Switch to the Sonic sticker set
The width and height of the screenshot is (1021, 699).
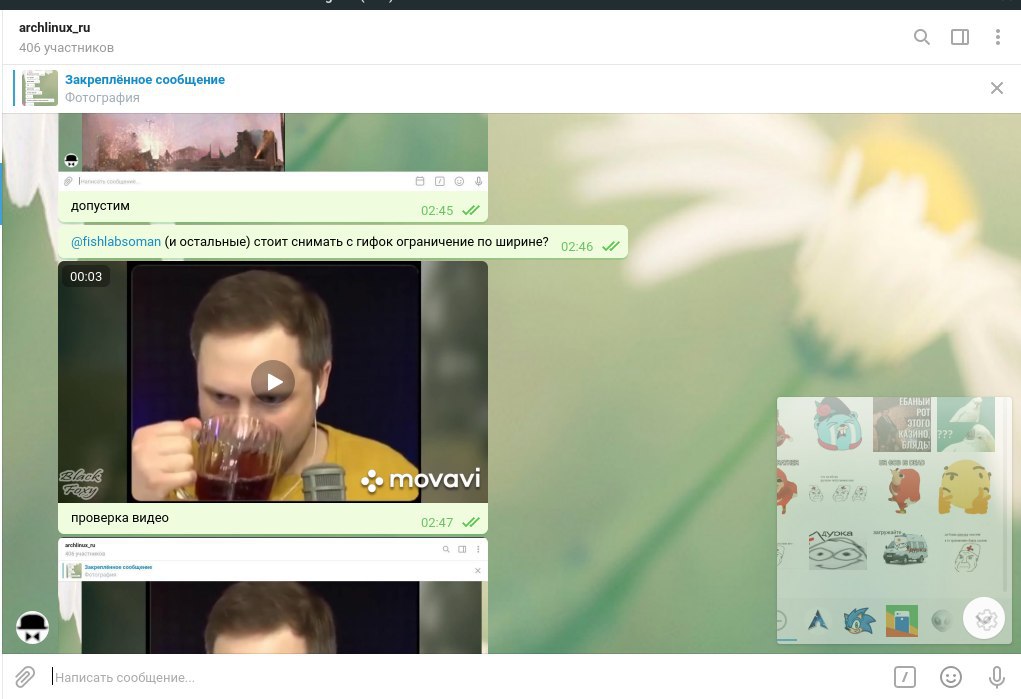pyautogui.click(x=860, y=621)
